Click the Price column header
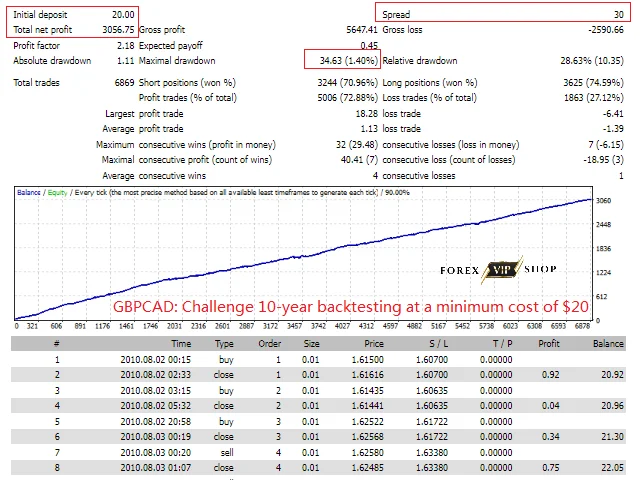Screen dimensions: 640x480 click(x=374, y=344)
